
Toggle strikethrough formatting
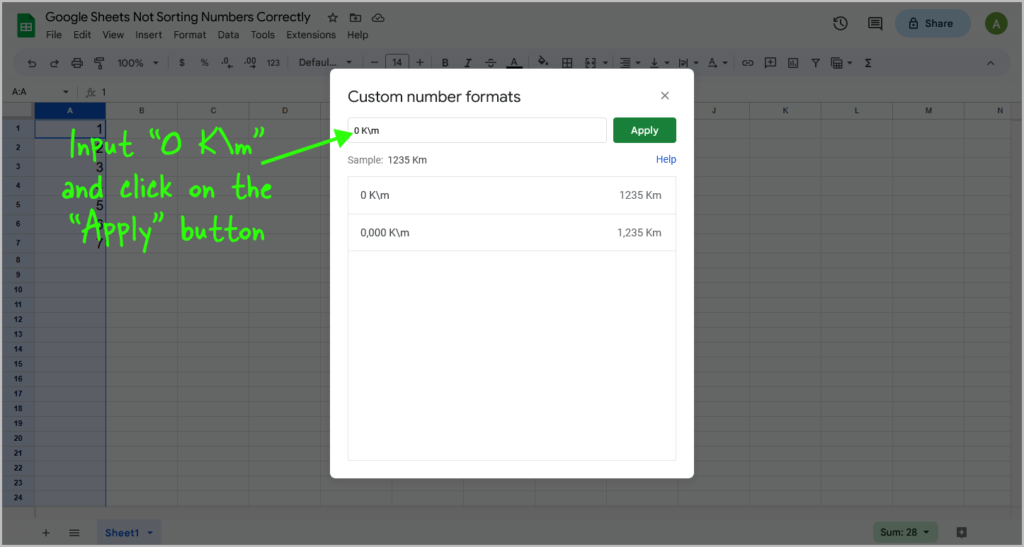pyautogui.click(x=490, y=63)
